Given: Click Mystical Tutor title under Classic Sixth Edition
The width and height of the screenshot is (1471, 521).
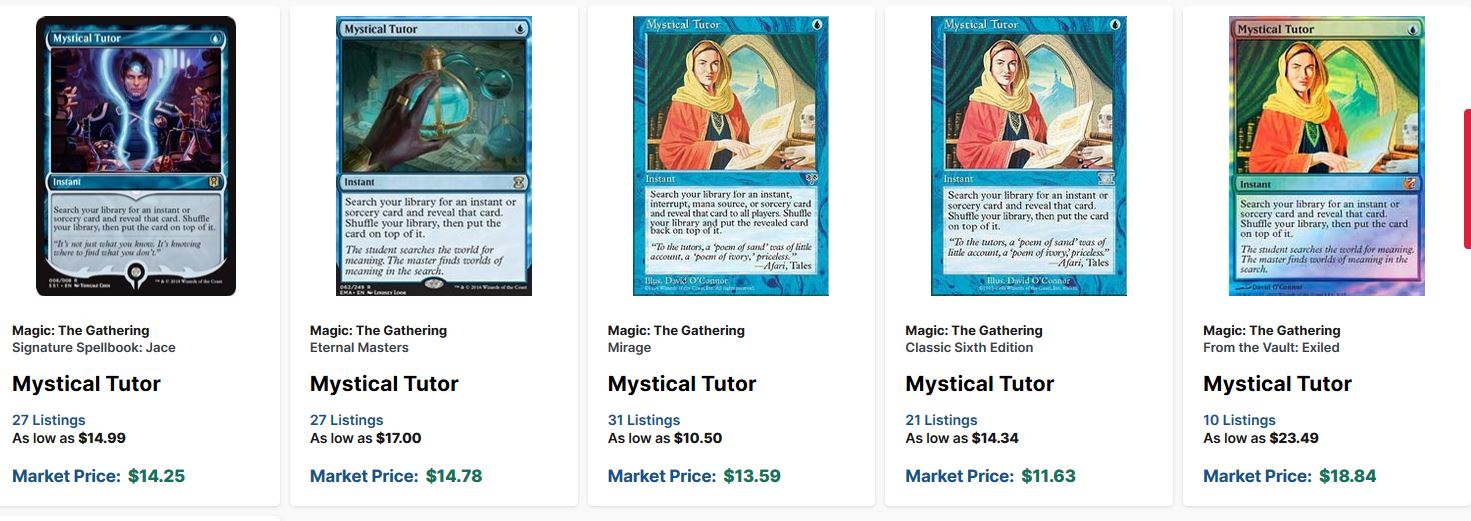Looking at the screenshot, I should click(980, 384).
